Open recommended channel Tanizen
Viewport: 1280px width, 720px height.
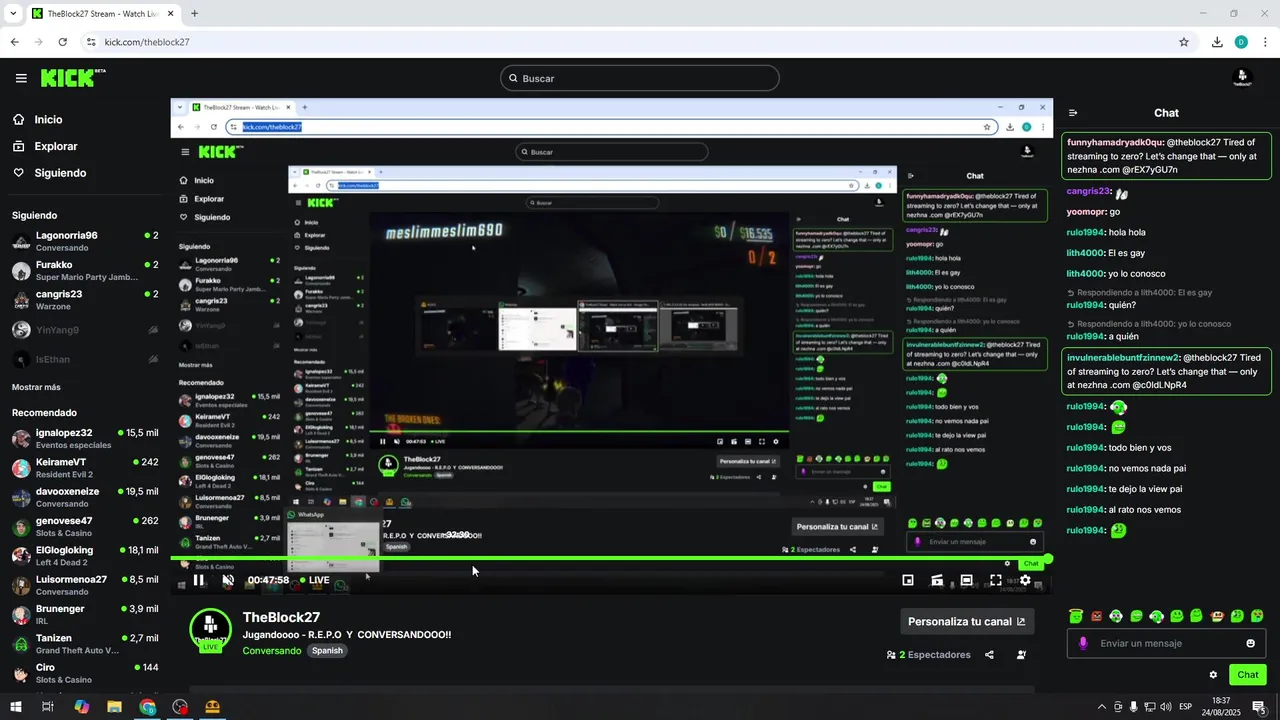[x=85, y=644]
